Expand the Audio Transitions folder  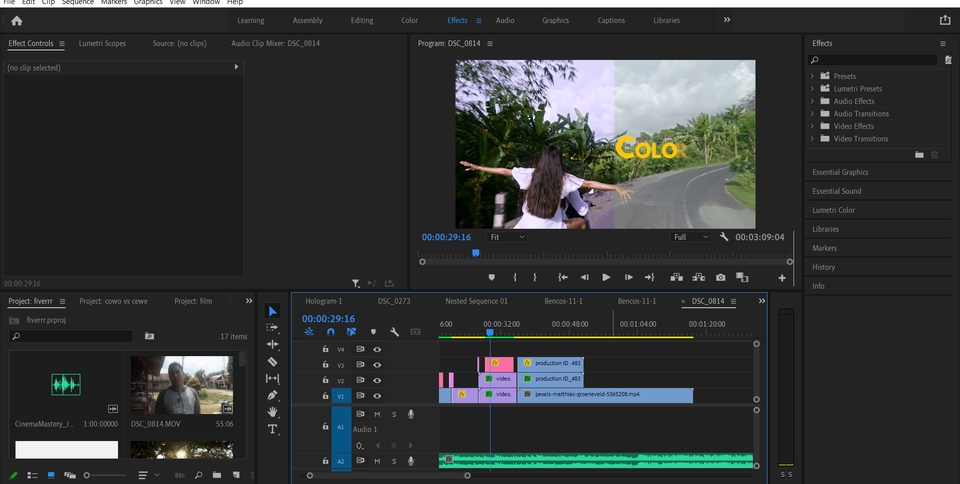click(x=812, y=114)
